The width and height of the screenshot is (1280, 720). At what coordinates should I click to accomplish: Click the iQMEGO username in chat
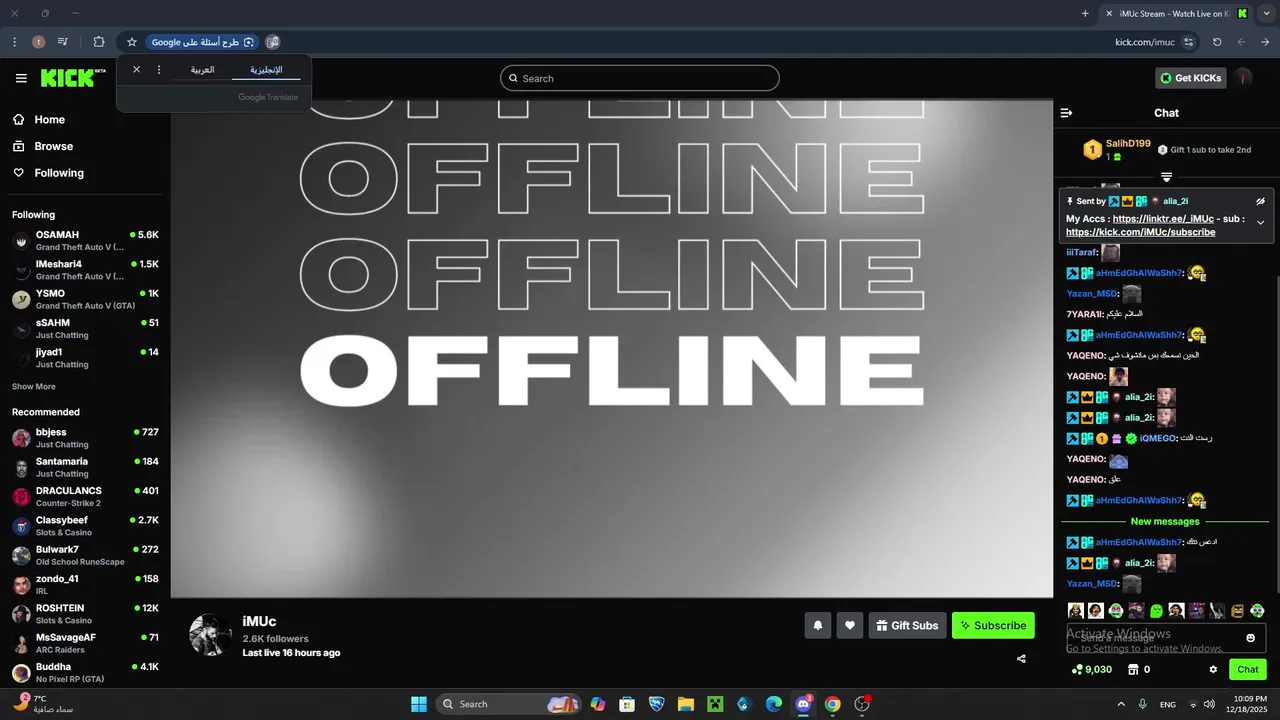pyautogui.click(x=1157, y=438)
